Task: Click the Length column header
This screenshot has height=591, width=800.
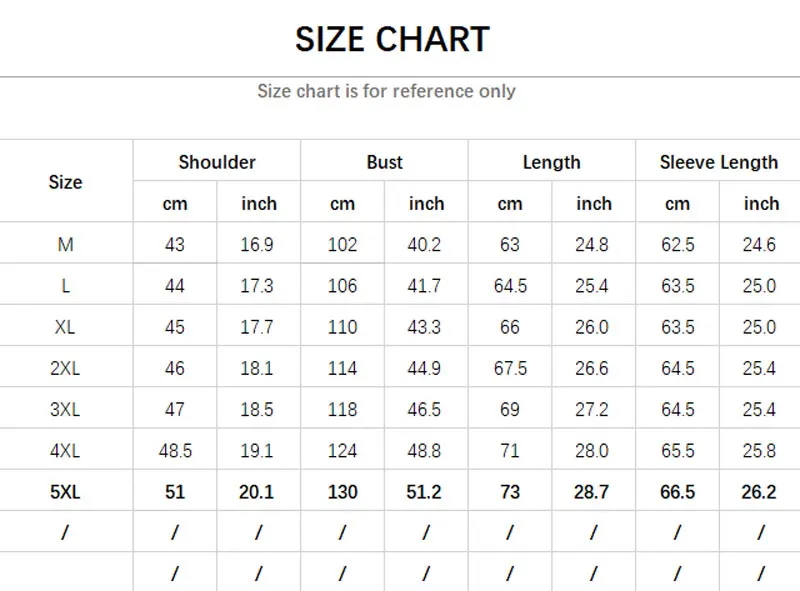Action: [551, 162]
